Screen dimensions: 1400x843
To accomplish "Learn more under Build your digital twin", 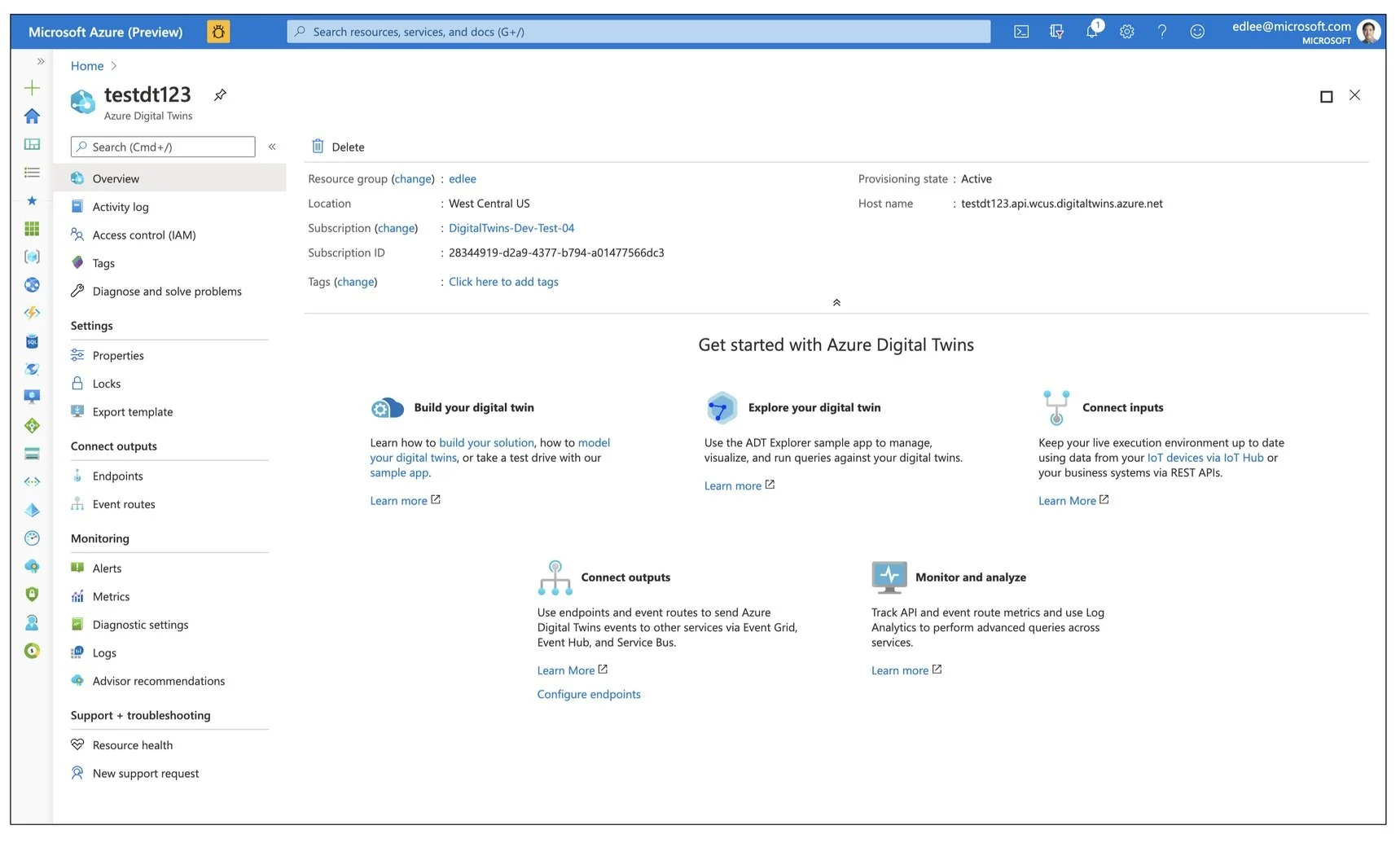I will pos(405,501).
